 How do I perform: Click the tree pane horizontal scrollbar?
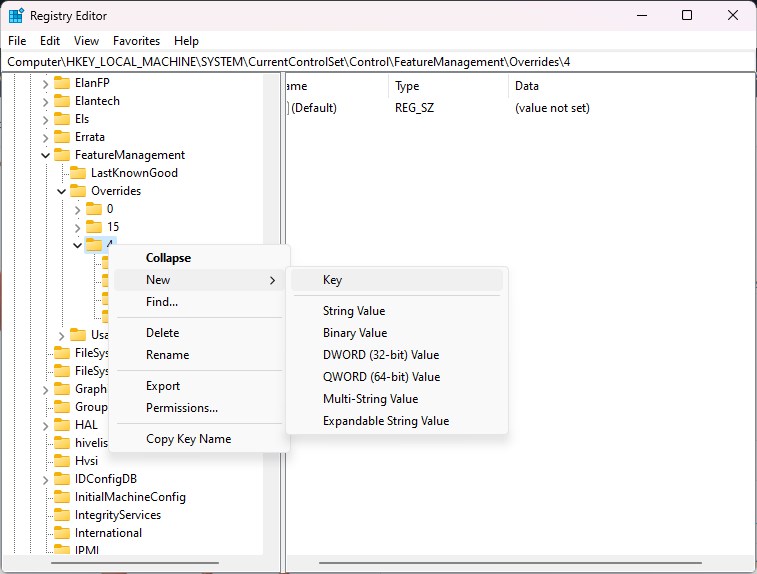pos(135,562)
